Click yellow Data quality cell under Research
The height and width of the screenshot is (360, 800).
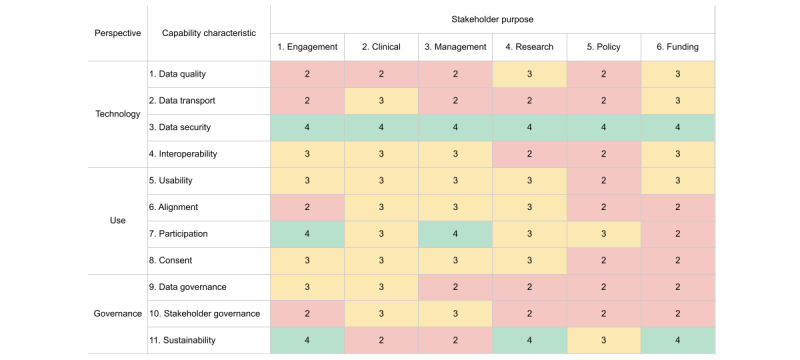tap(530, 74)
